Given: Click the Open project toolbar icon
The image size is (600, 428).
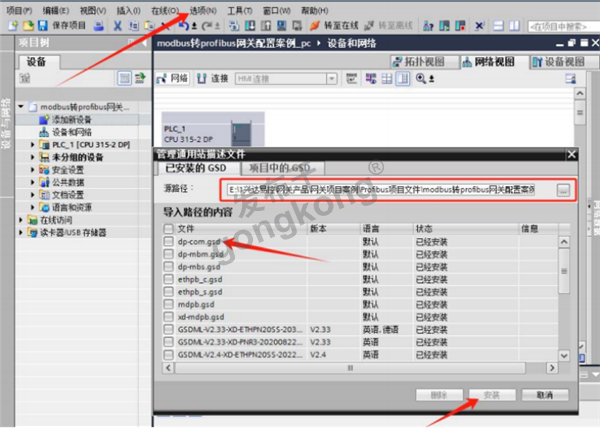Looking at the screenshot, I should pos(28,26).
